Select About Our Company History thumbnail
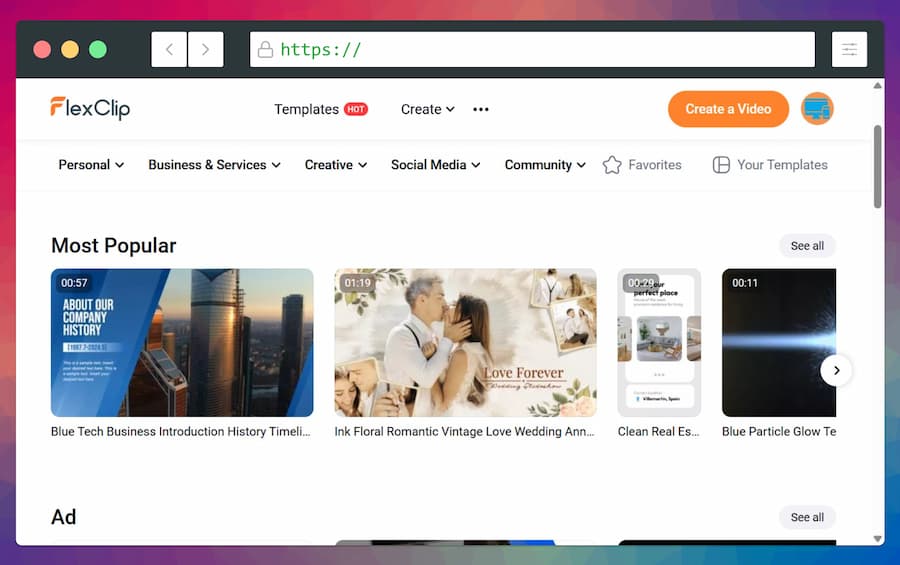900x565 pixels. click(182, 343)
